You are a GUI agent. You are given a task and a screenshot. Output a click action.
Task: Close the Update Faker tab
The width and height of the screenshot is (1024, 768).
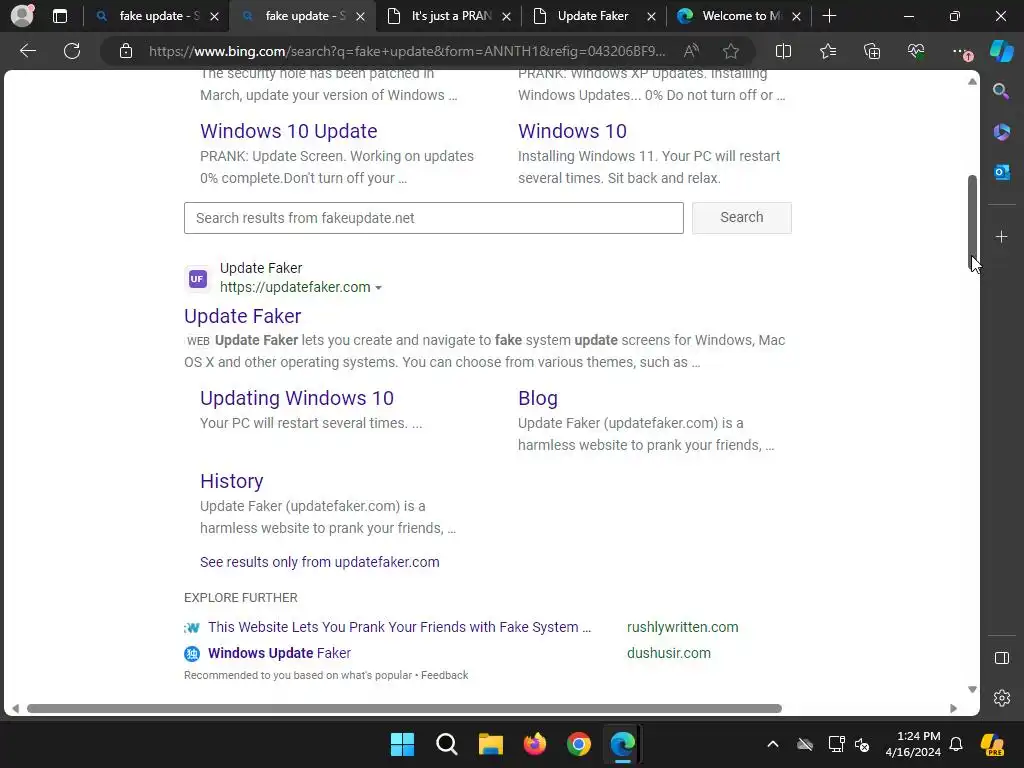point(651,17)
